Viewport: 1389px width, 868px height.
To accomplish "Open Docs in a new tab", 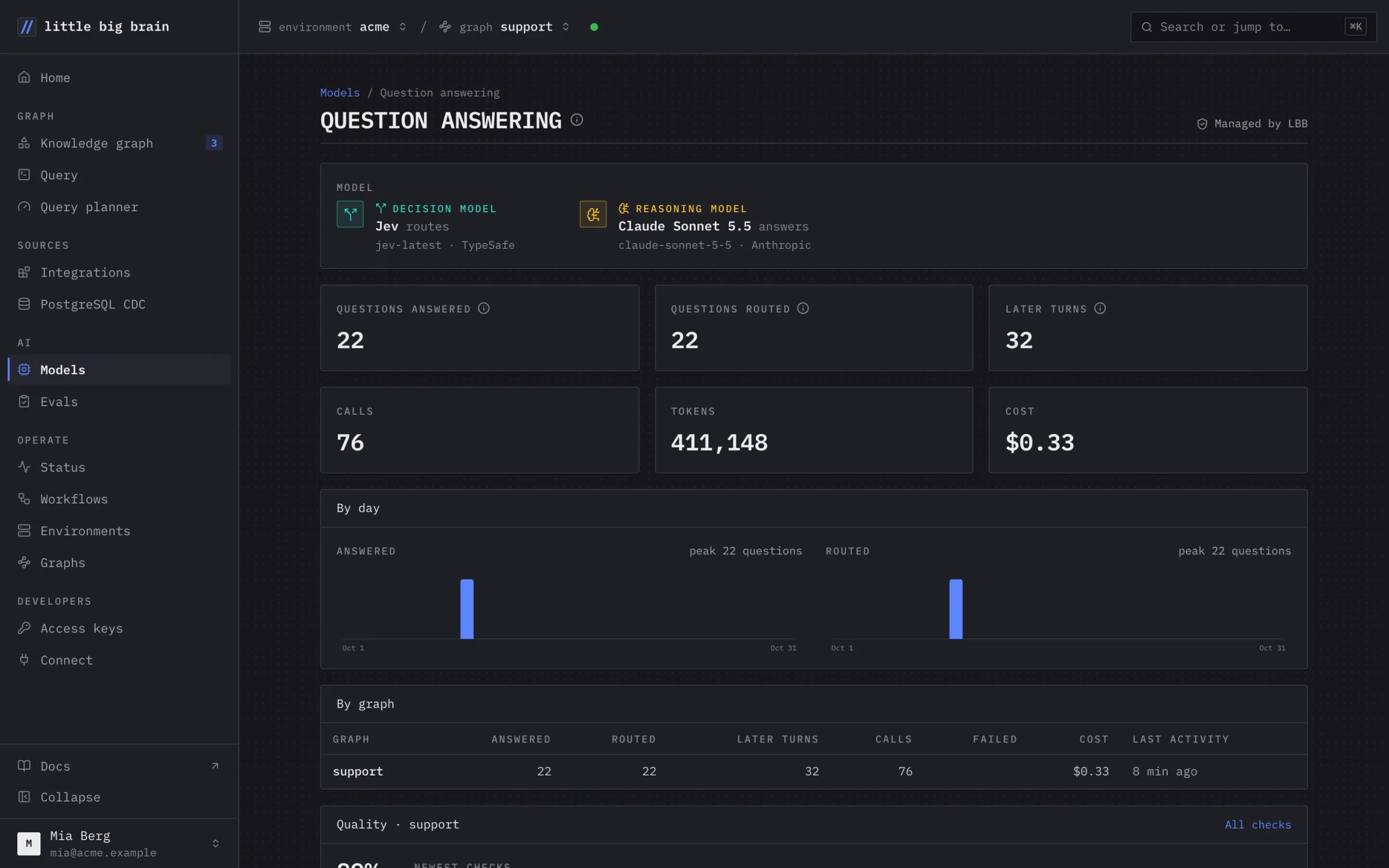I will [x=119, y=766].
